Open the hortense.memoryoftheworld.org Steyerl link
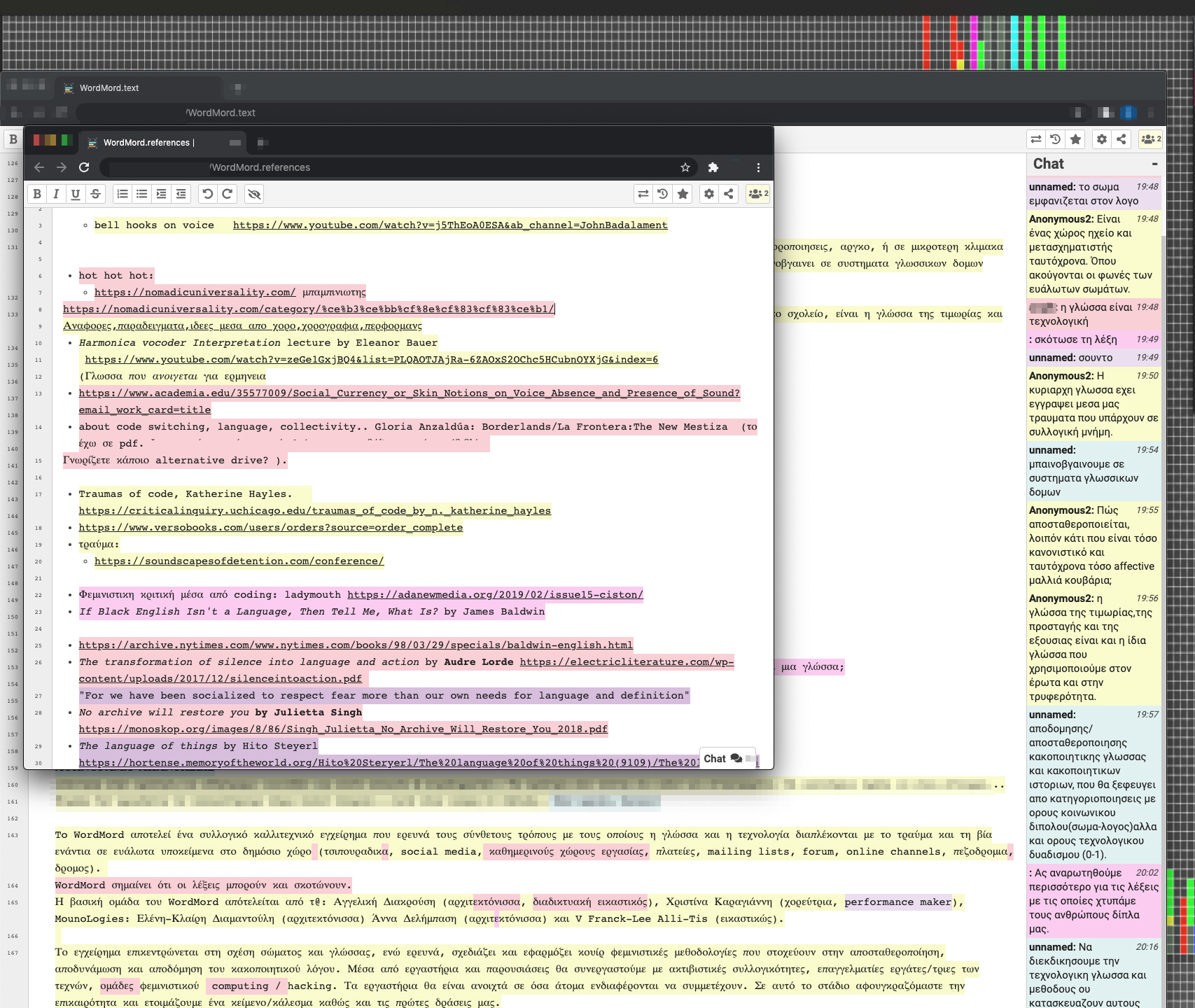 389,762
